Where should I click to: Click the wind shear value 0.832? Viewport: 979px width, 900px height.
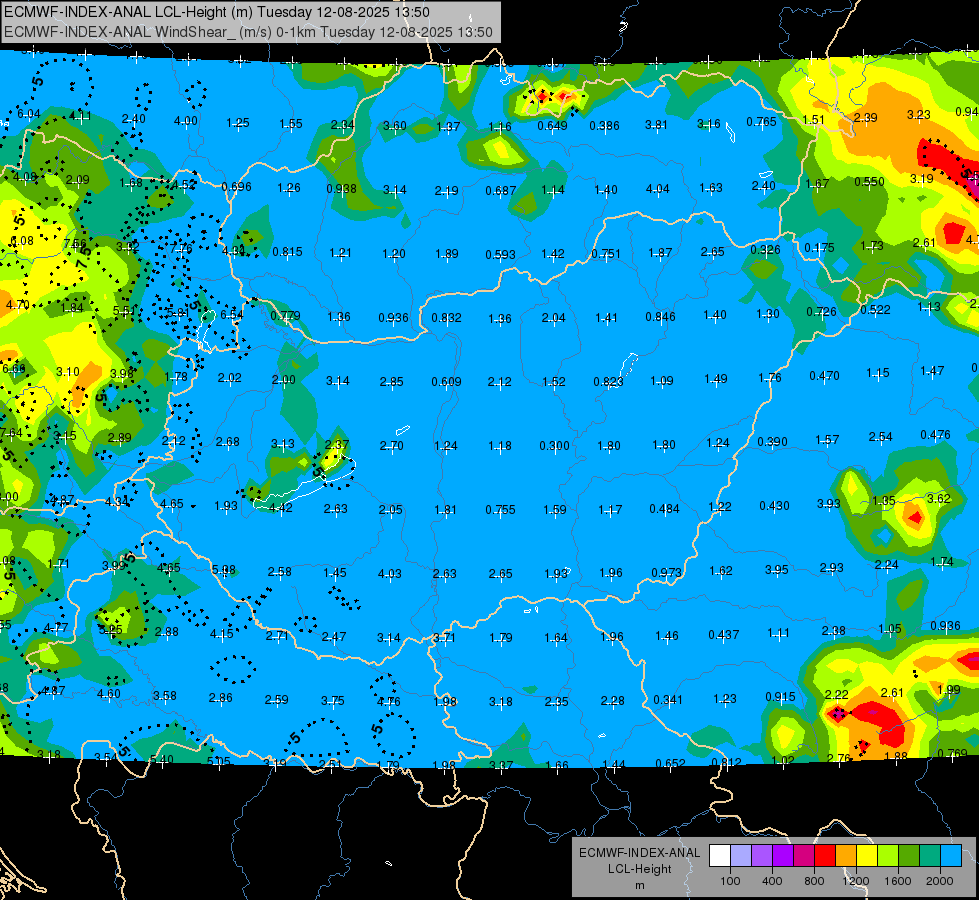click(x=446, y=318)
